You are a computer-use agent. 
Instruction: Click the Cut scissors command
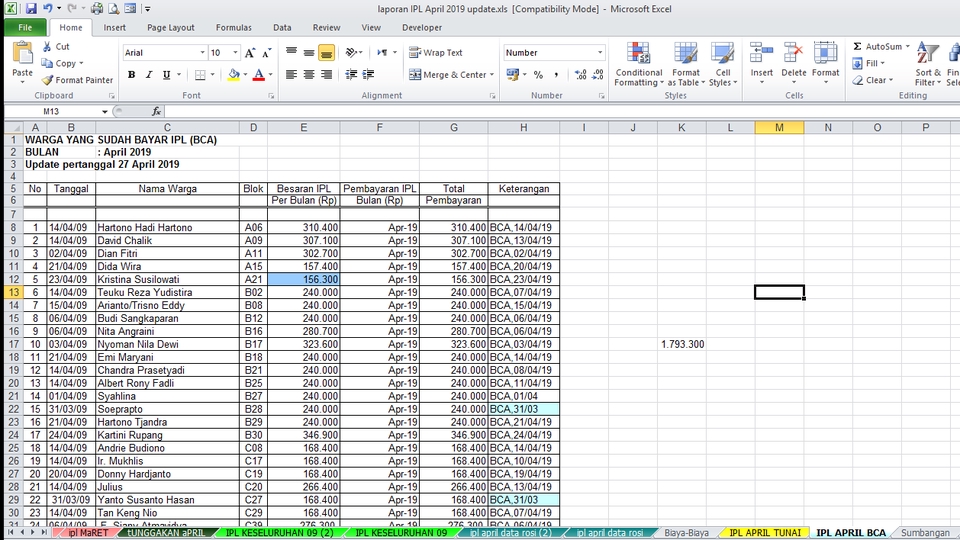[x=56, y=47]
